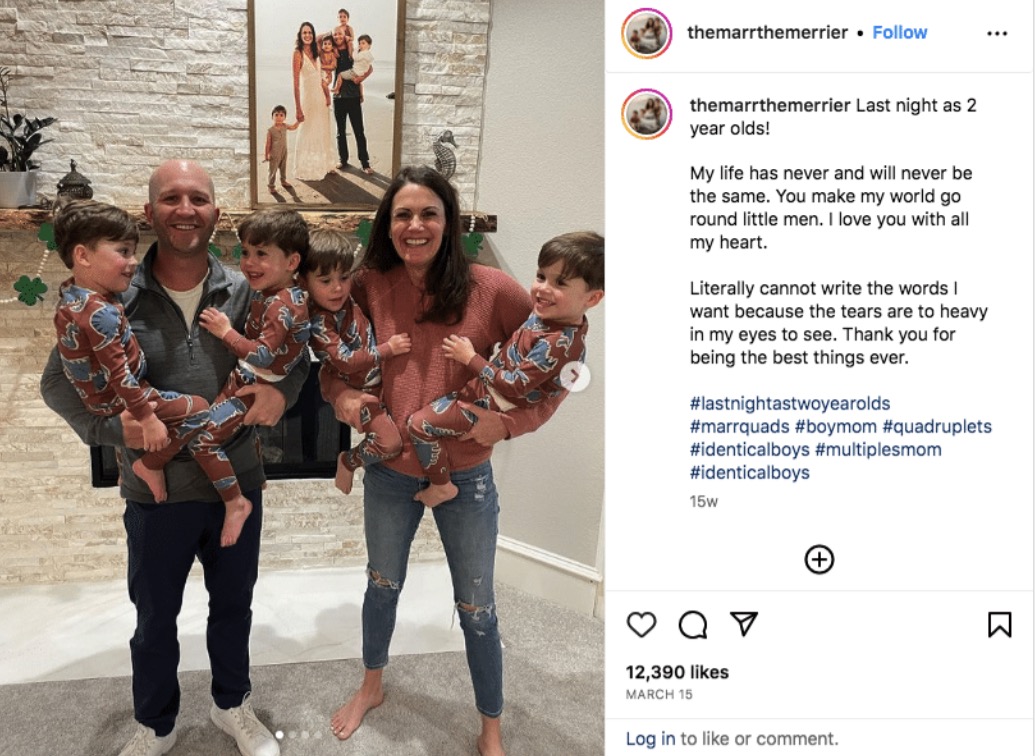Load more comments with the plus circle

(819, 560)
